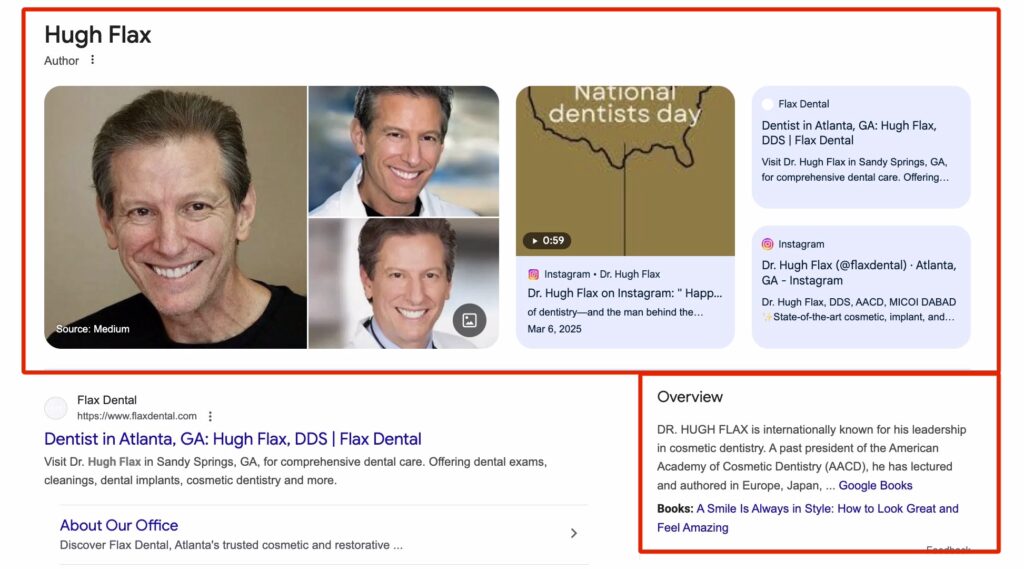Open image gallery icon on bottom-right photo

coord(469,320)
